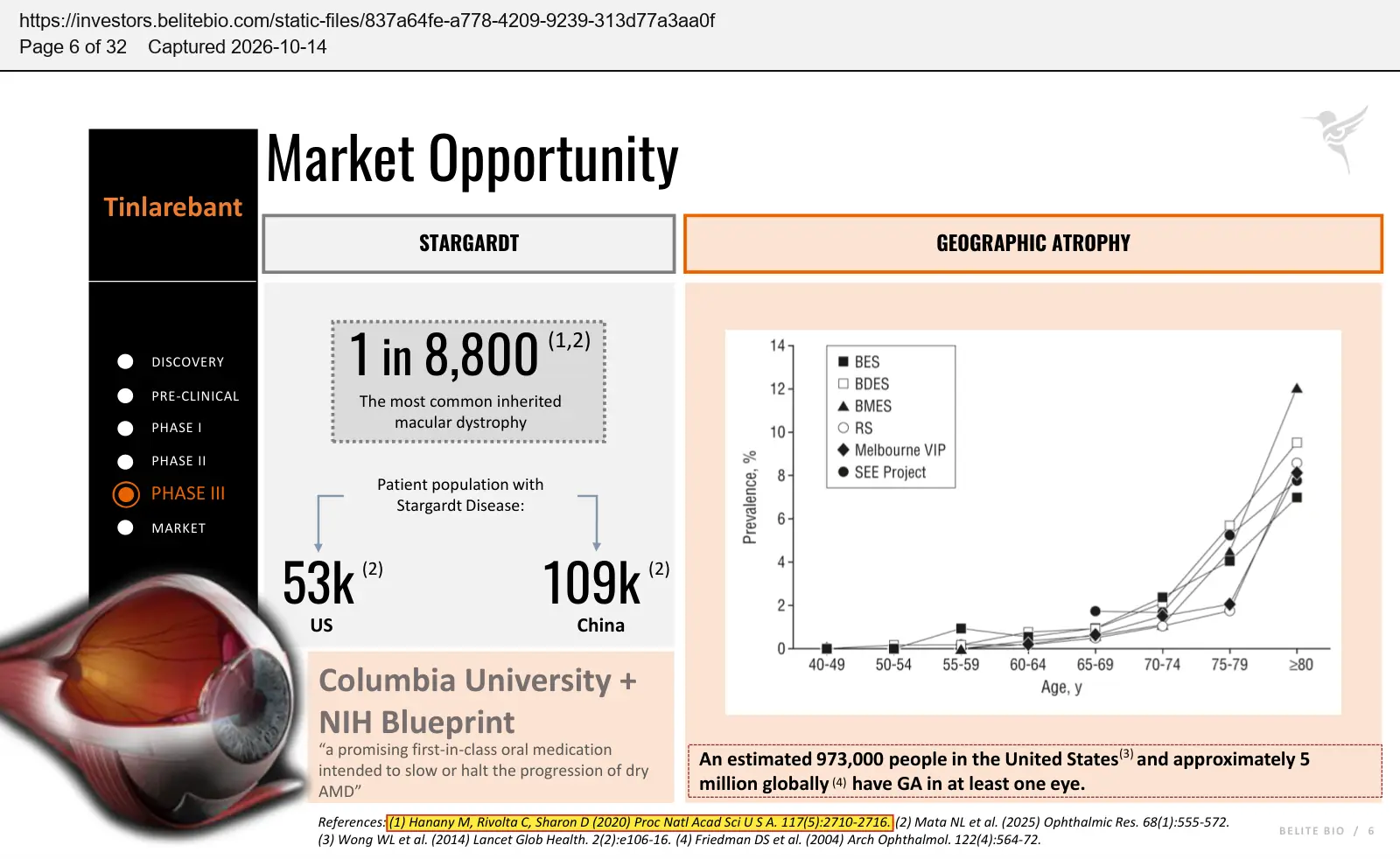The width and height of the screenshot is (1400, 859).
Task: Click the Belite Bio hummingbird logo
Action: [1336, 140]
